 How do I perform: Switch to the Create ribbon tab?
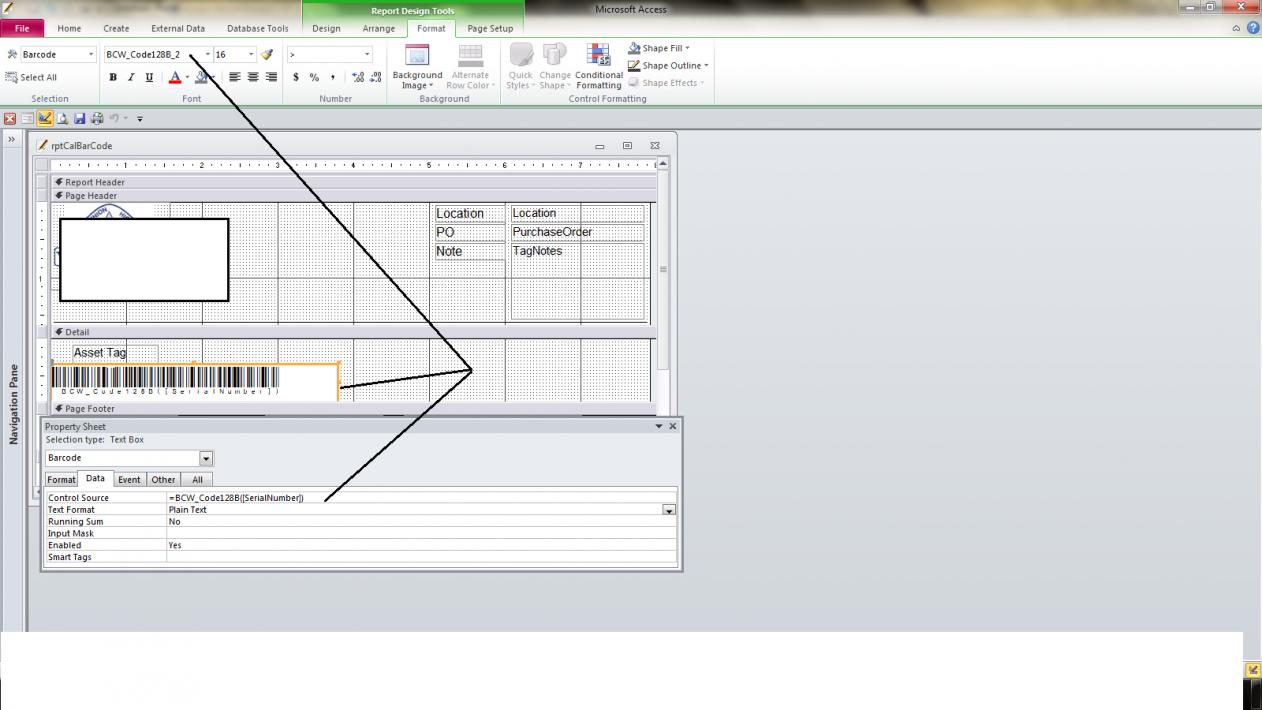click(x=116, y=28)
